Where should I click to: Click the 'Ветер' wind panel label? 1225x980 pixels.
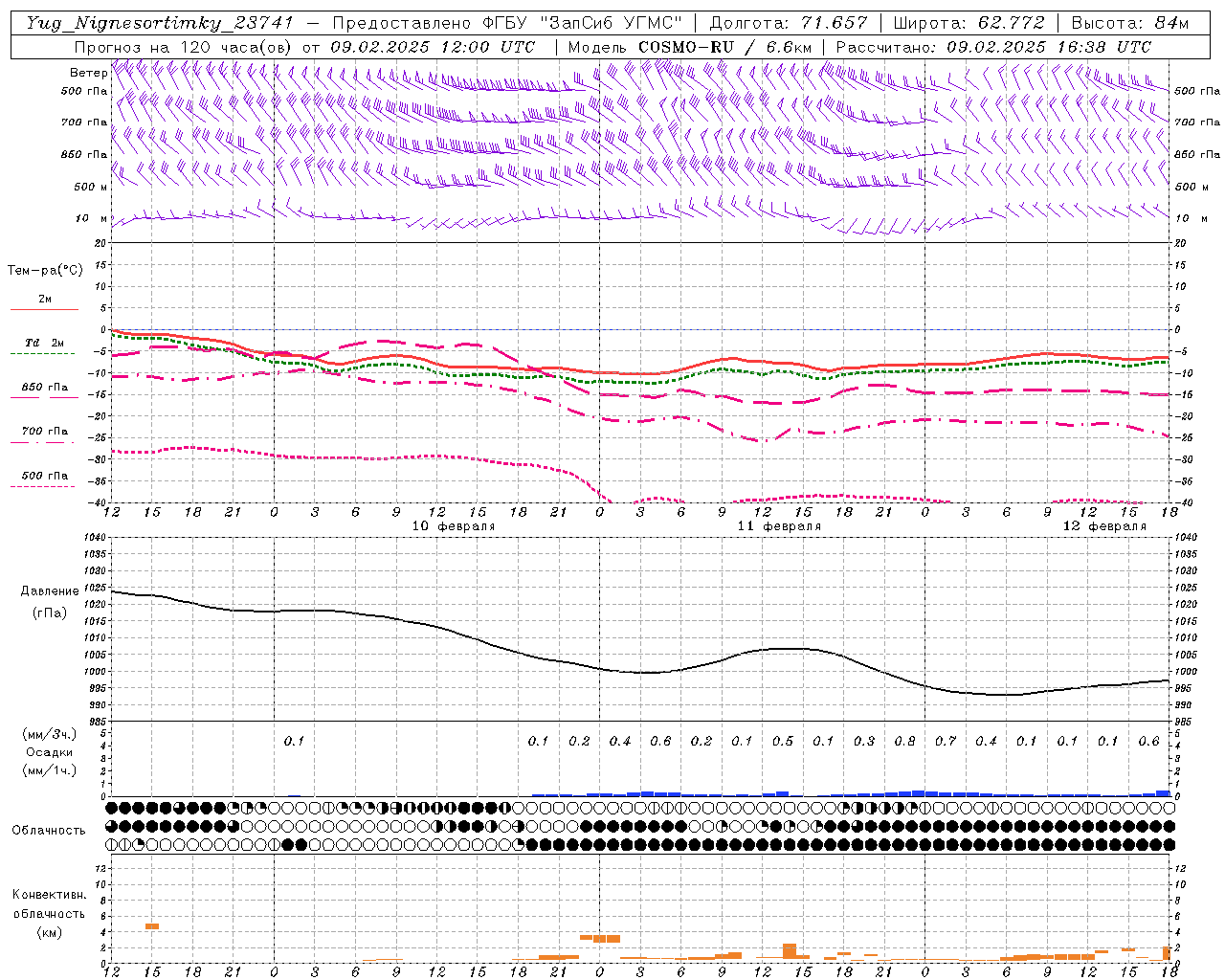coord(88,73)
